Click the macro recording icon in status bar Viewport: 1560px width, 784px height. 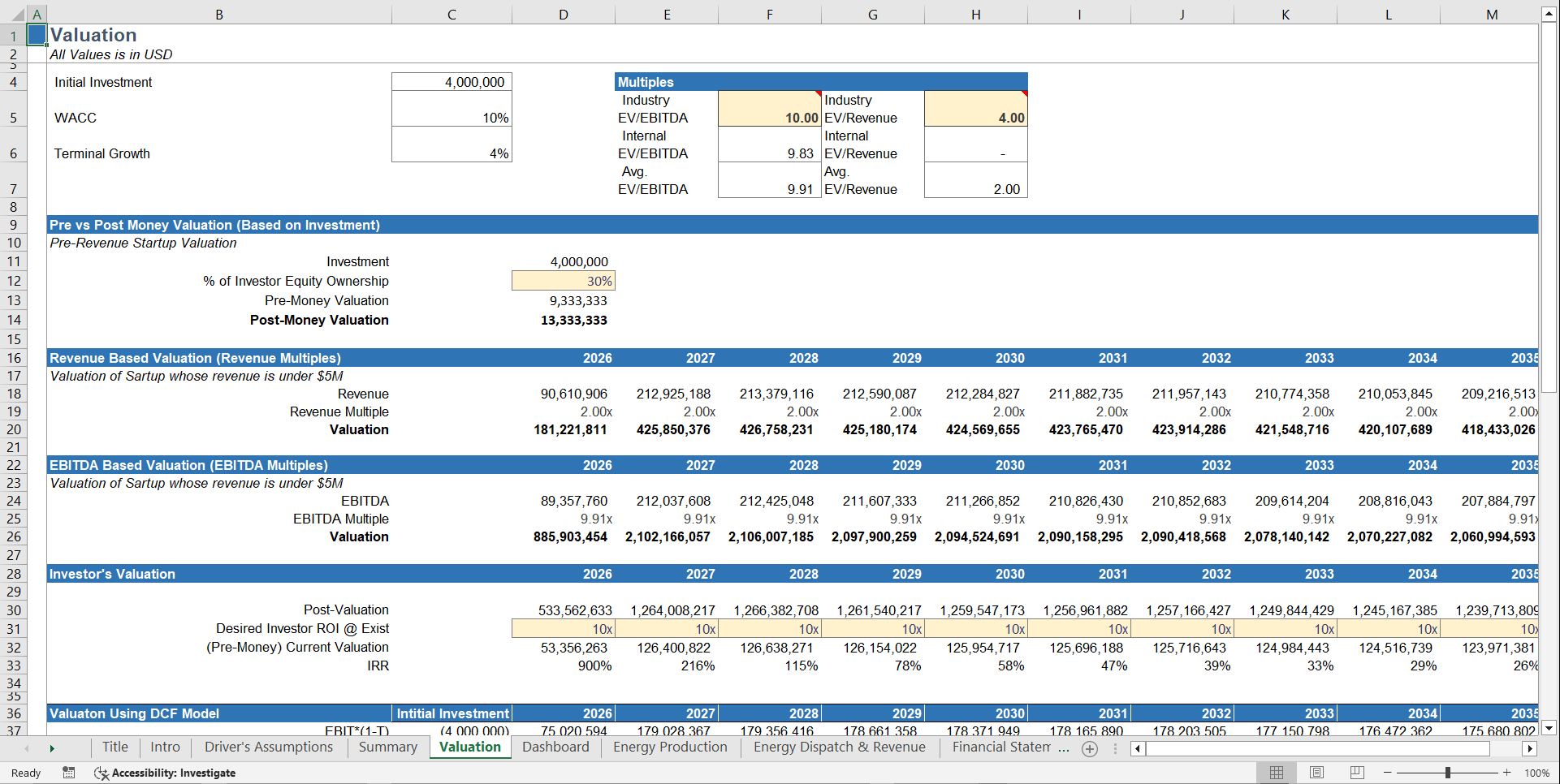click(x=69, y=773)
